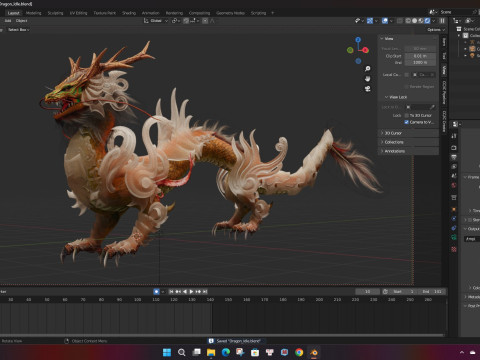Enable the Local Camera checkbox
Screen dimensions: 480x360
click(407, 75)
